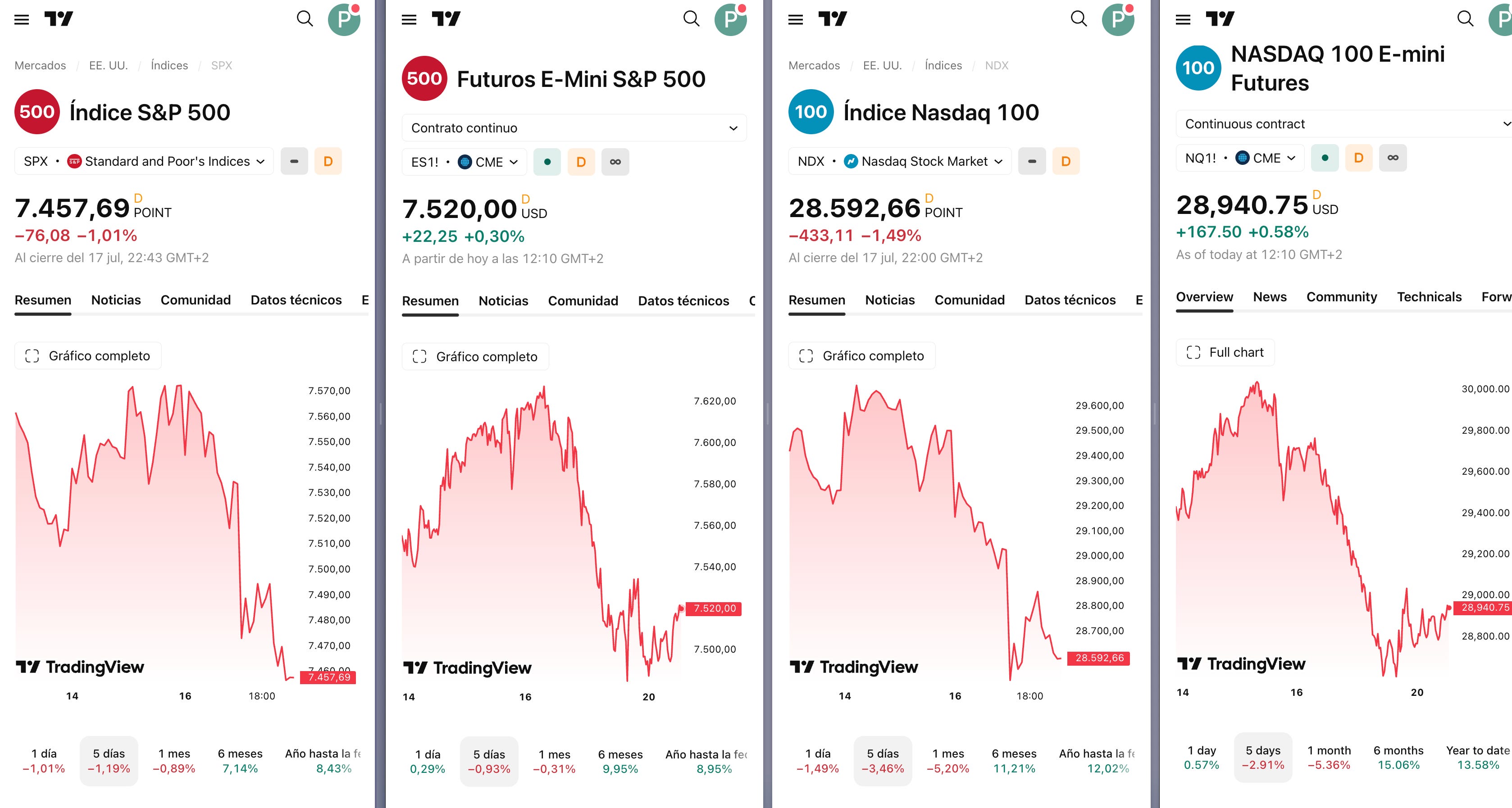Image resolution: width=1512 pixels, height=808 pixels.
Task: Open NDX Nasdaq Stock Market exchange selector
Action: pyautogui.click(x=900, y=161)
